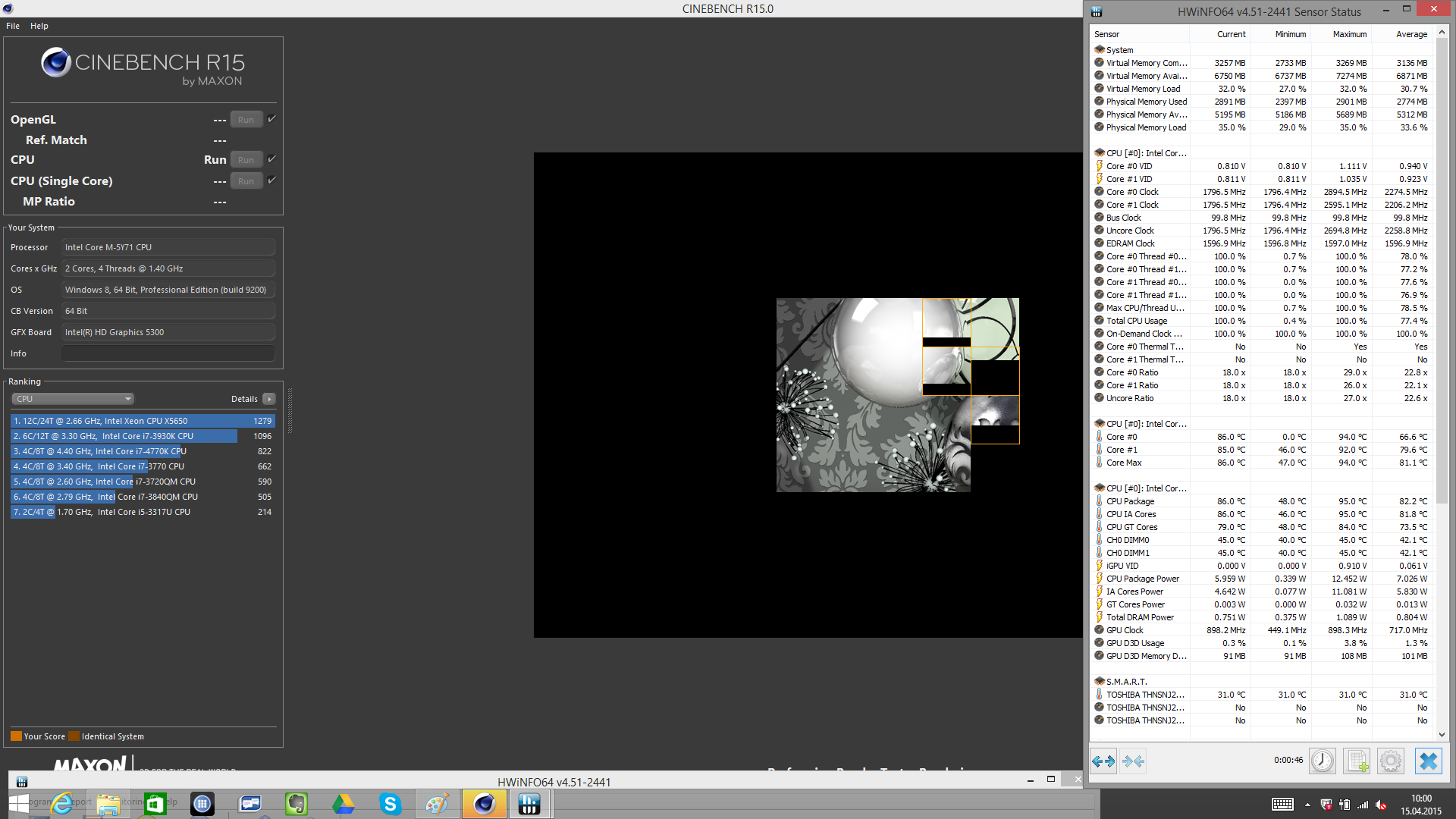Click the Current column header

(1219, 34)
